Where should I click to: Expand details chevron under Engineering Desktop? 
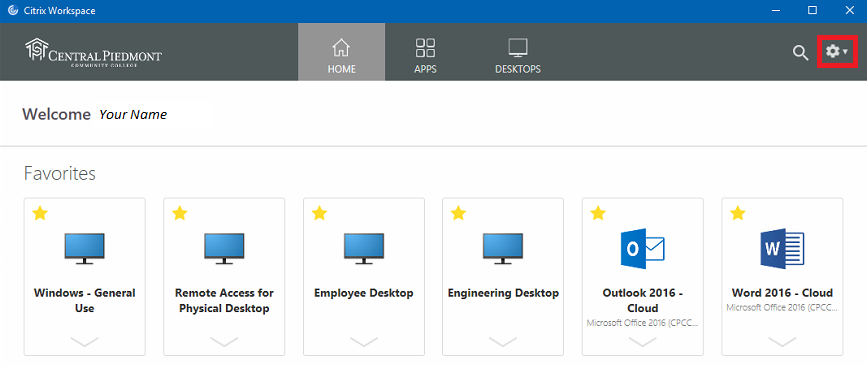[x=503, y=342]
